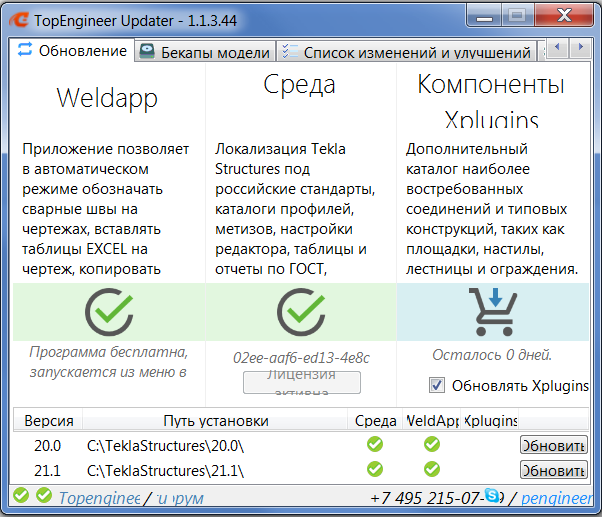Click Среда check icon in row 20.0
Screen dimensions: 602x517
(x=375, y=444)
